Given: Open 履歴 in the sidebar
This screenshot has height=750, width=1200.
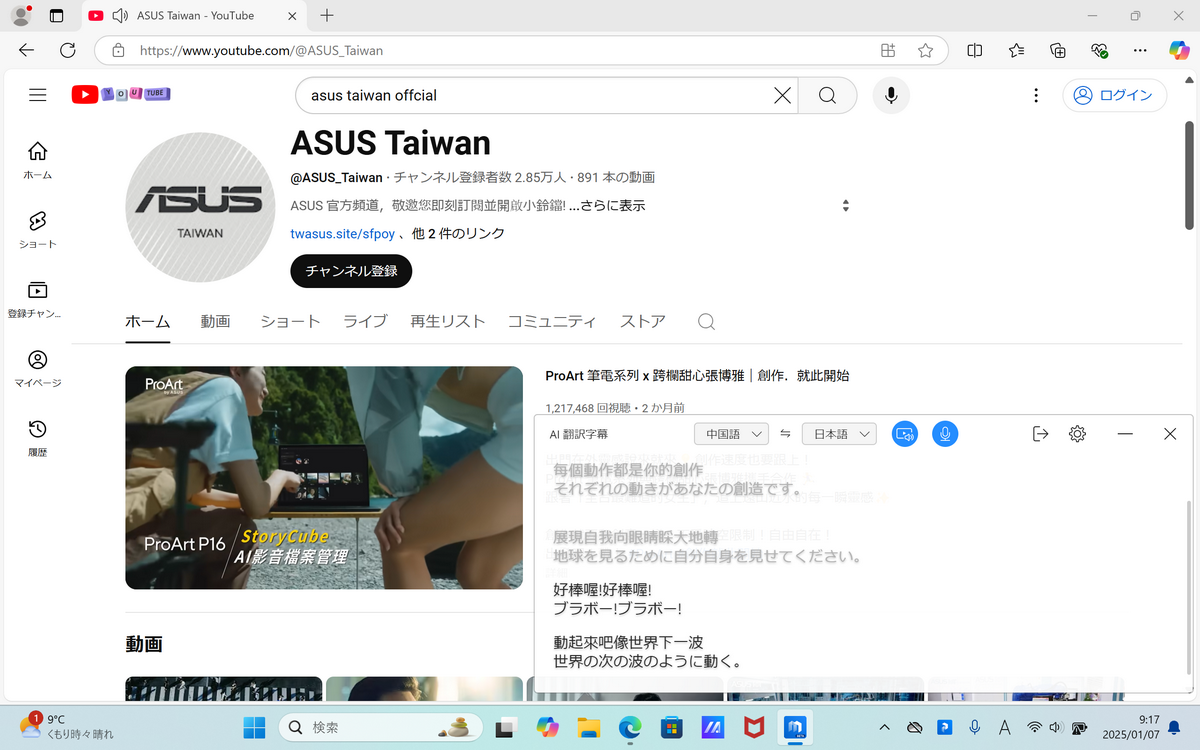Looking at the screenshot, I should 37,438.
